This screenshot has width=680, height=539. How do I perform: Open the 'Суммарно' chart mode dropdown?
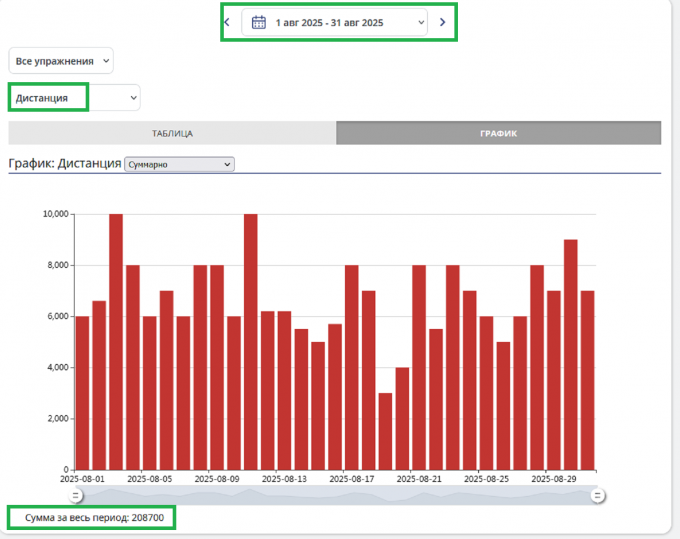click(178, 164)
